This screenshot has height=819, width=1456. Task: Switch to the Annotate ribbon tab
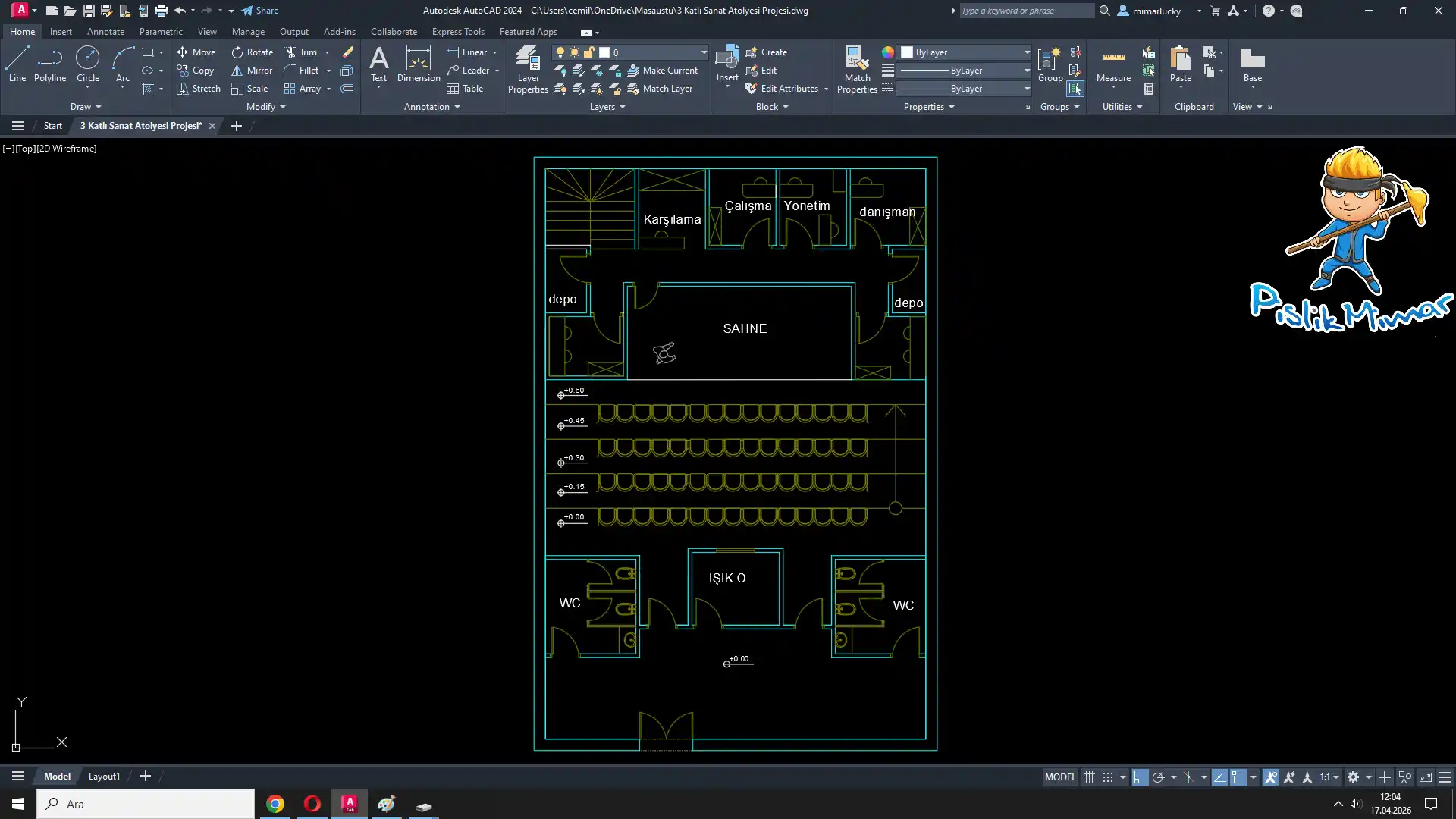105,32
